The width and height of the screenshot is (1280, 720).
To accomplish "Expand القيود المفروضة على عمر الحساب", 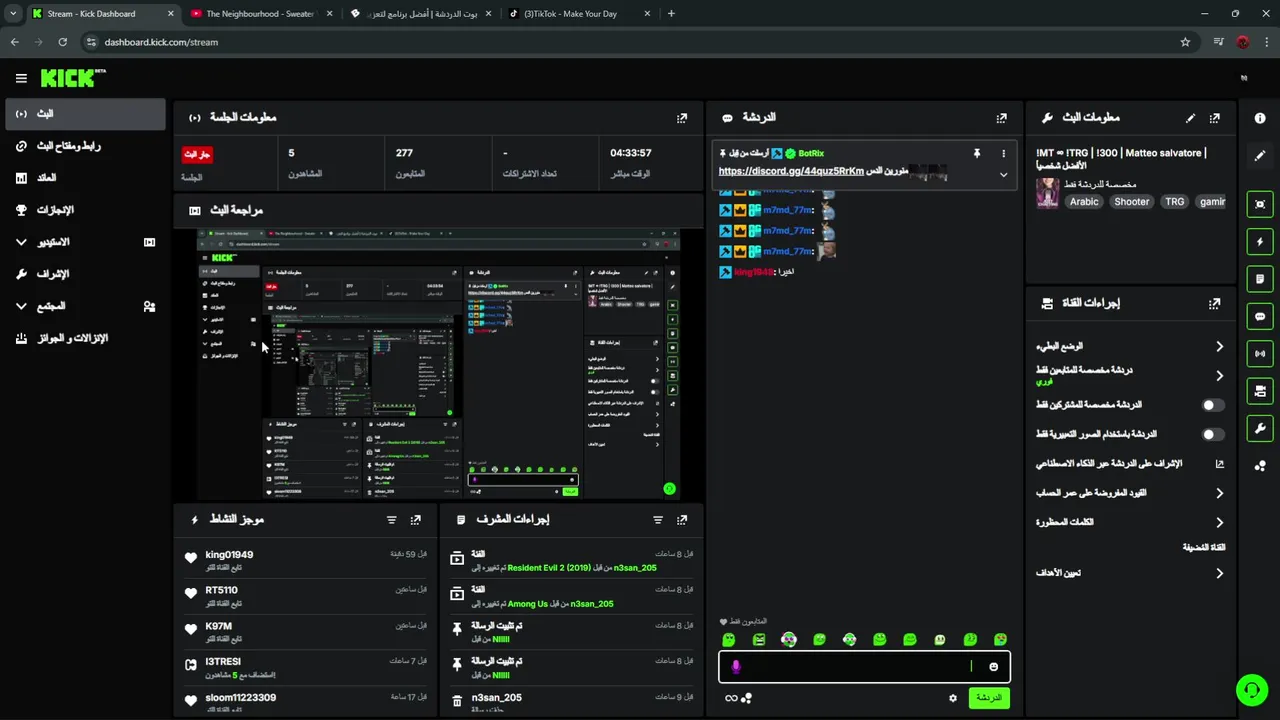I will [x=1219, y=493].
